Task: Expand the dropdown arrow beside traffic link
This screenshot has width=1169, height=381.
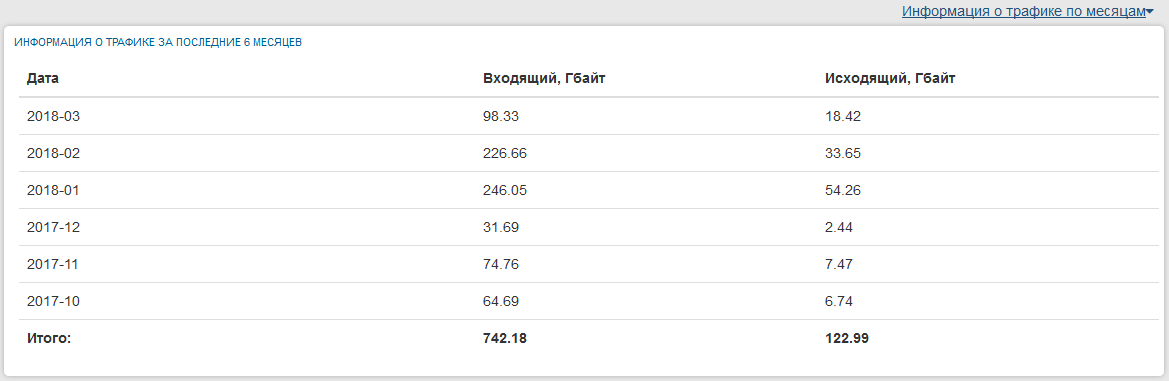Action: (1149, 12)
